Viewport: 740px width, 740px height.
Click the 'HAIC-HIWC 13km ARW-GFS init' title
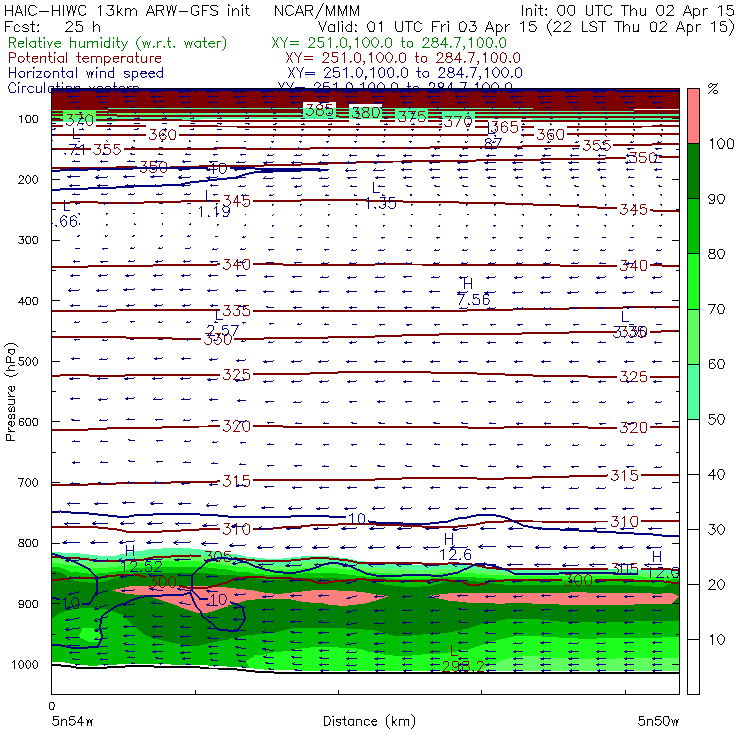pos(127,10)
